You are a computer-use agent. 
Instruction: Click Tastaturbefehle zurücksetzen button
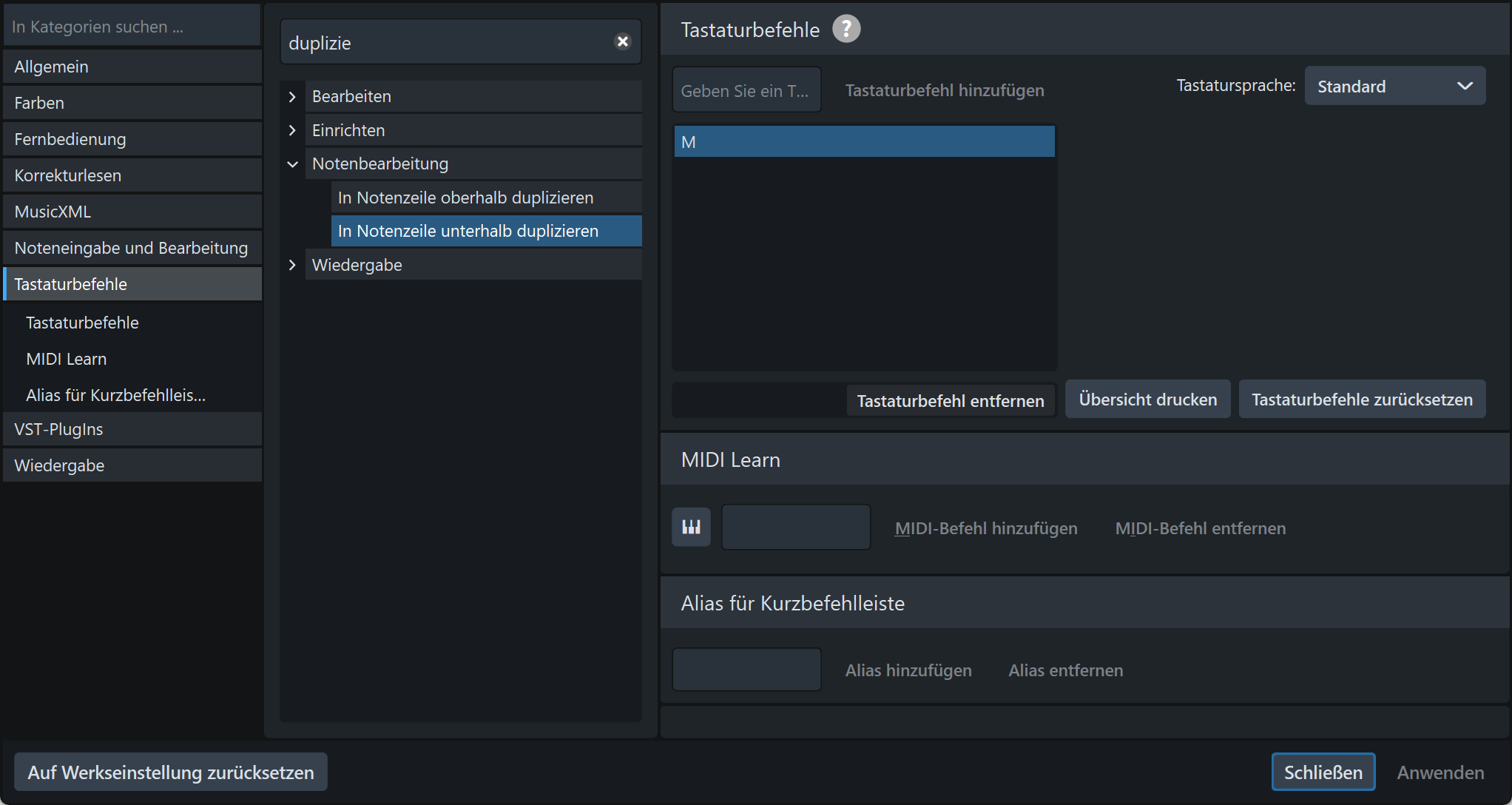1361,400
